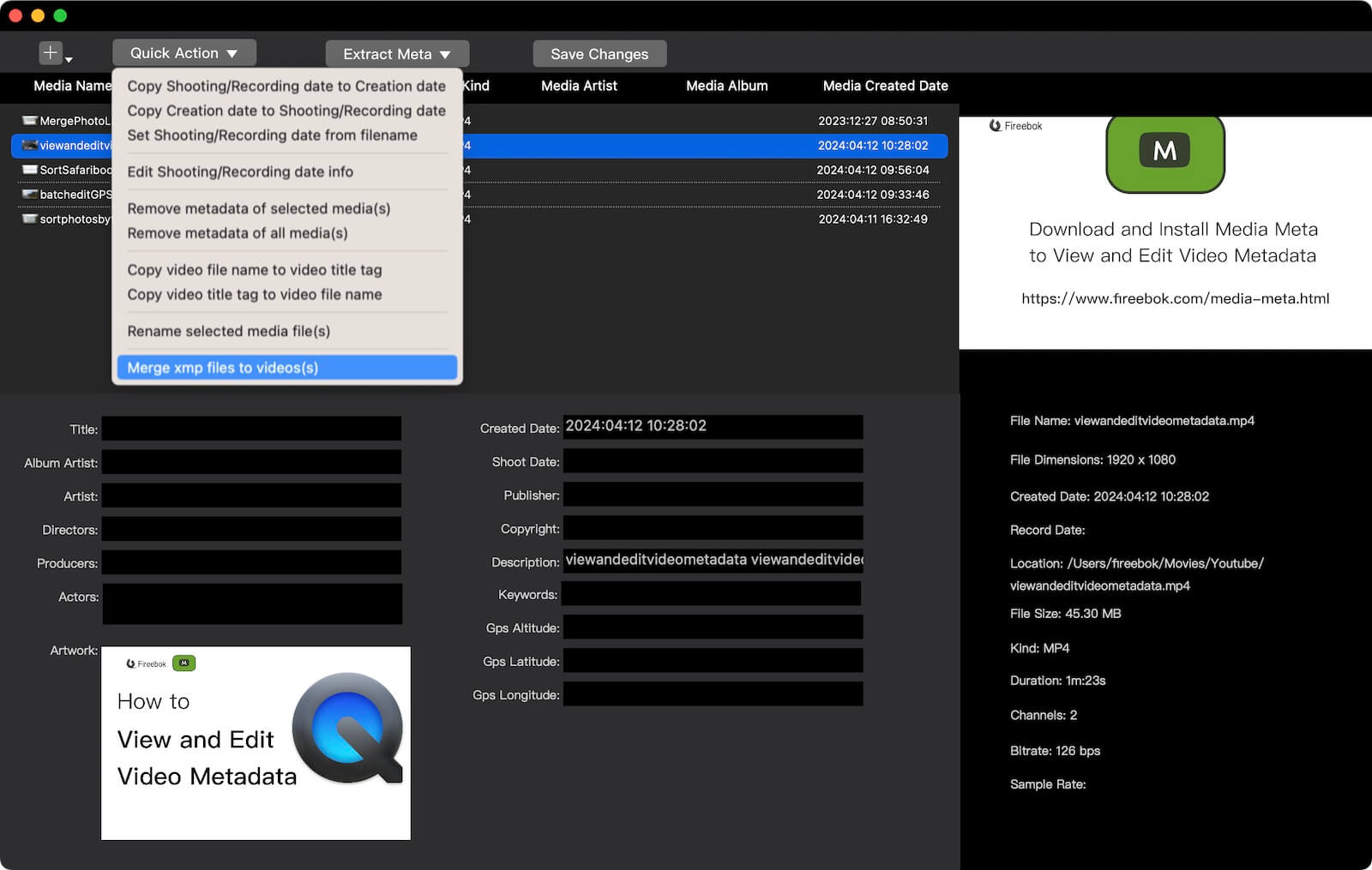
Task: Click the Gps Latitude input field
Action: coord(713,661)
